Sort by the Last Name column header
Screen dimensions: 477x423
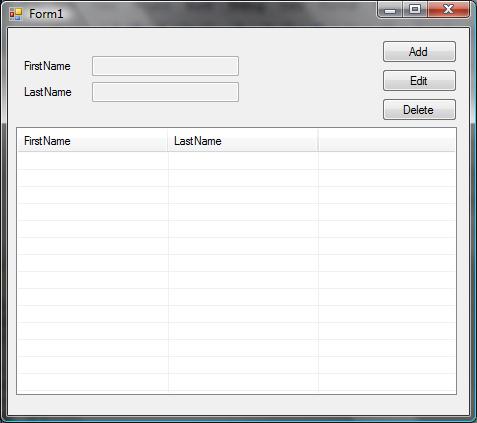243,141
